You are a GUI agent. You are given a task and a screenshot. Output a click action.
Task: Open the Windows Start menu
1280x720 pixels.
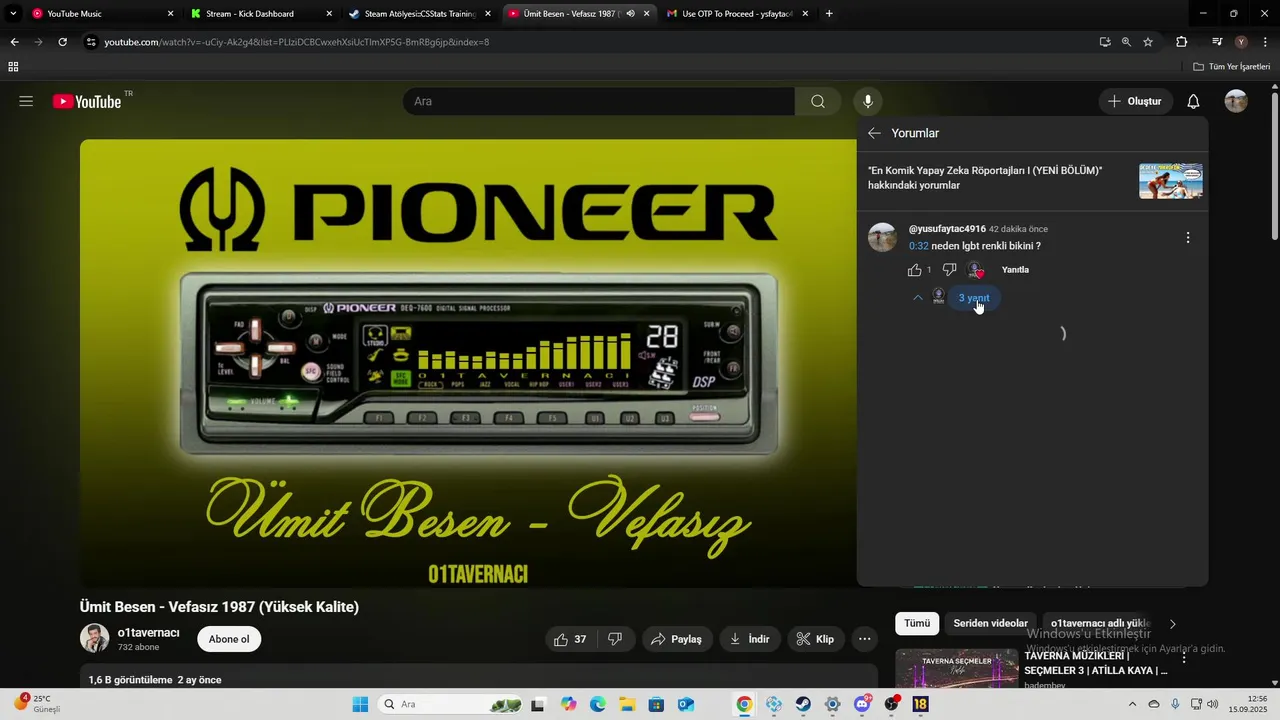click(360, 704)
